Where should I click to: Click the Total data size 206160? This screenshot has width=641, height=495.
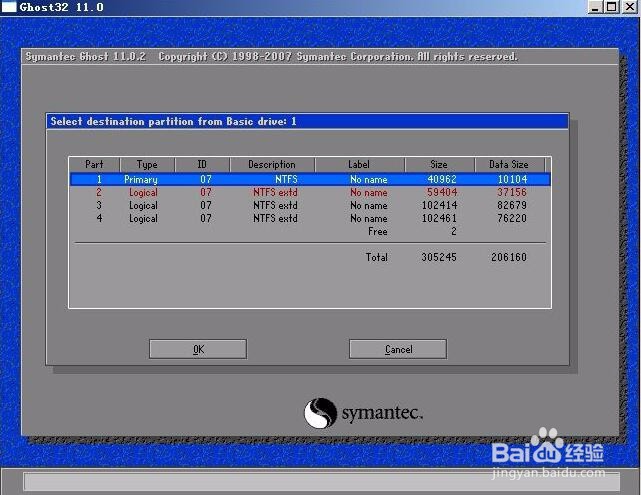click(509, 257)
